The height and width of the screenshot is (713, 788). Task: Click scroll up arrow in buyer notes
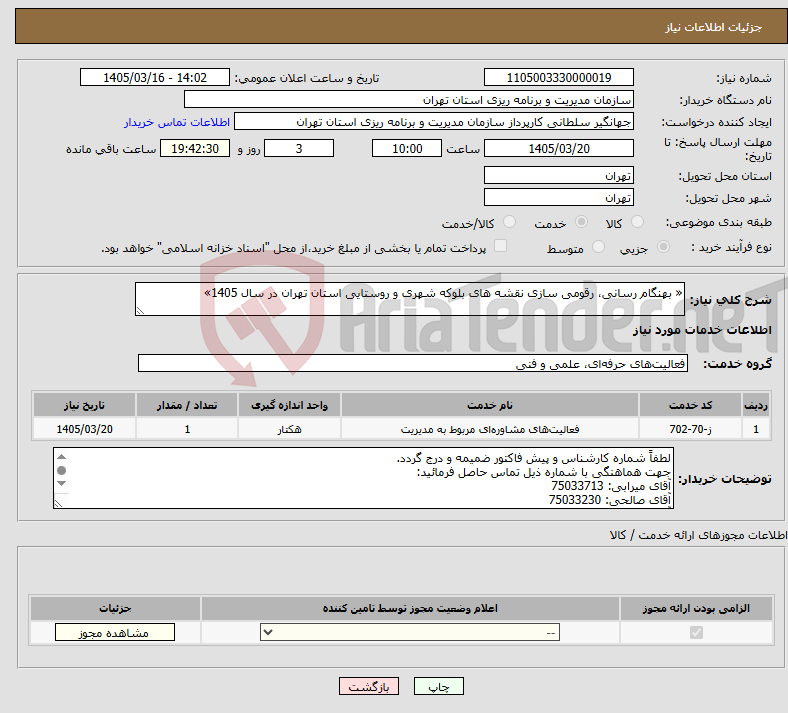pyautogui.click(x=61, y=457)
